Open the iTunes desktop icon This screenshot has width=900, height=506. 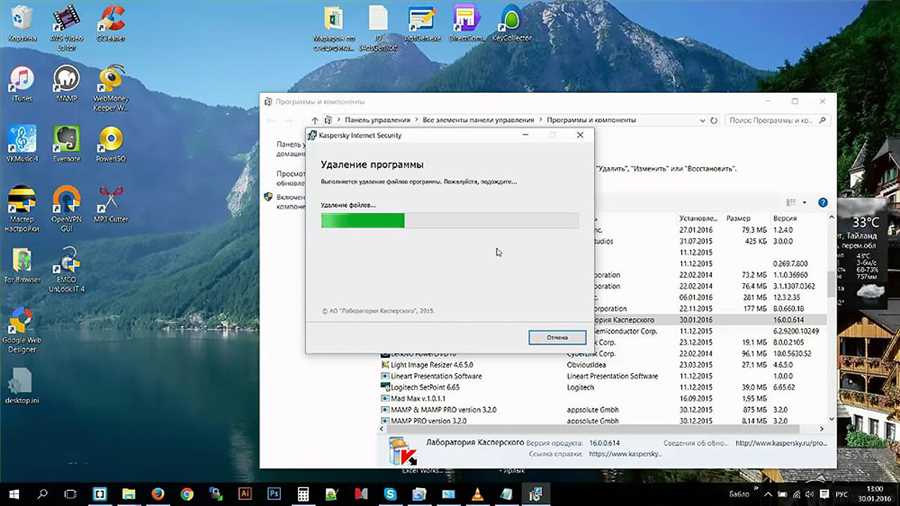click(x=22, y=84)
